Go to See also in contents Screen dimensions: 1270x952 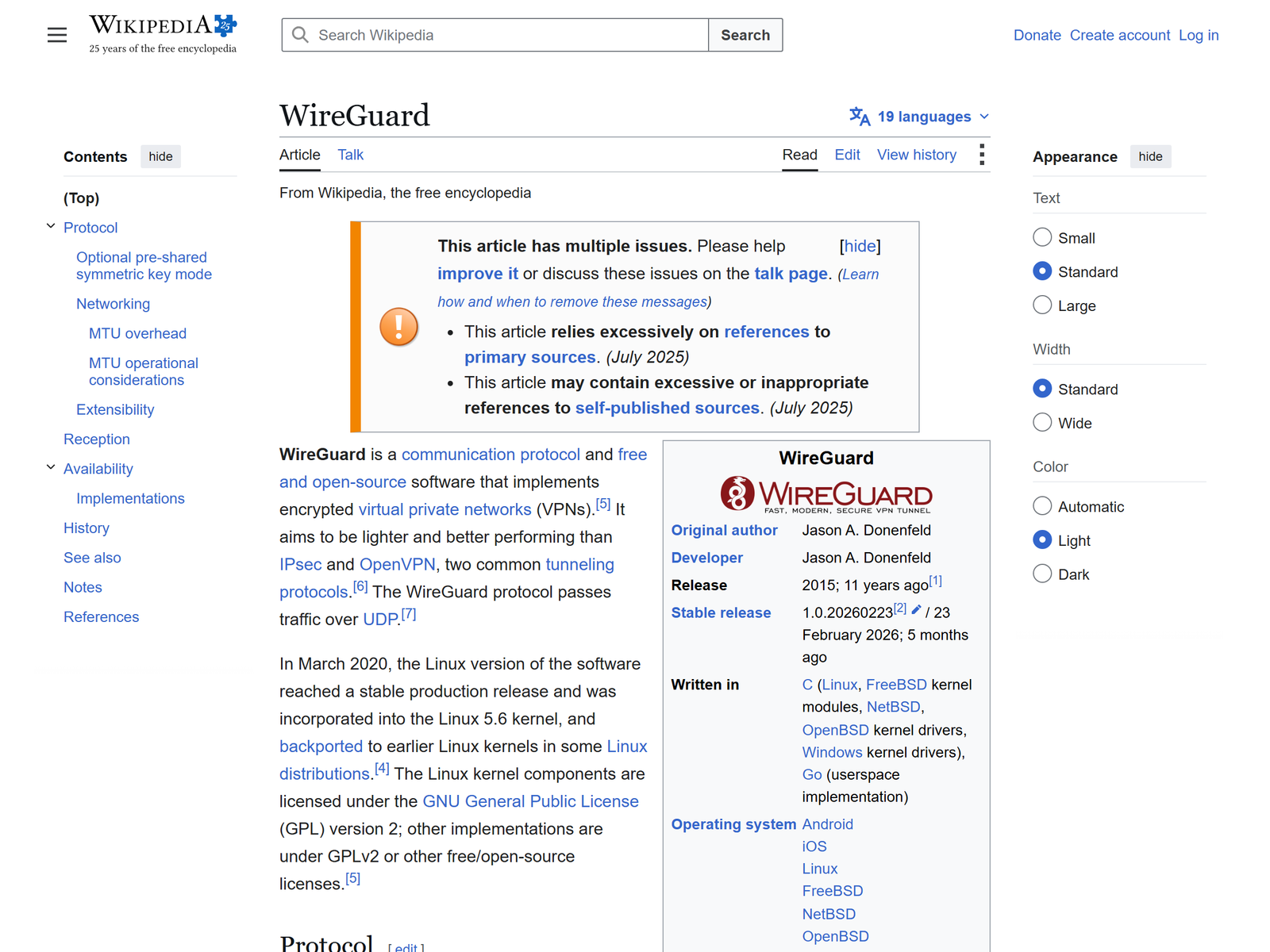pyautogui.click(x=92, y=558)
